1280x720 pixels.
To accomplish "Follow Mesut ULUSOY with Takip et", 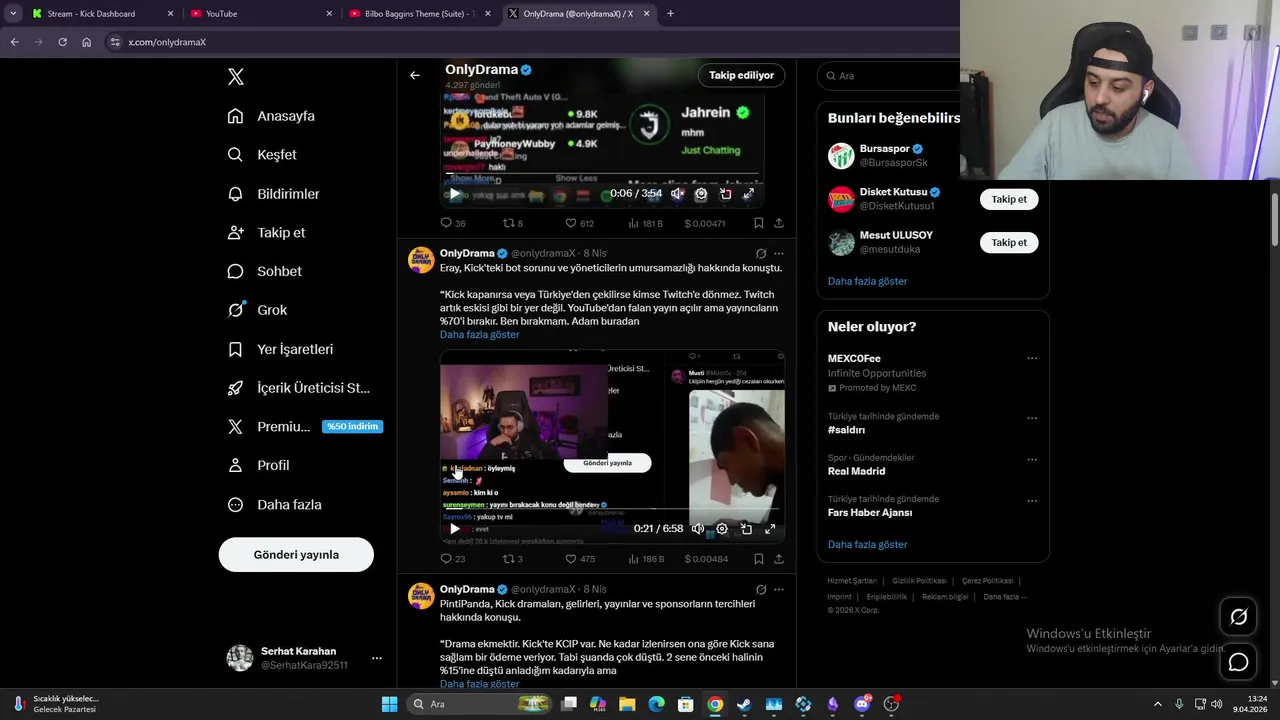I will click(1009, 242).
